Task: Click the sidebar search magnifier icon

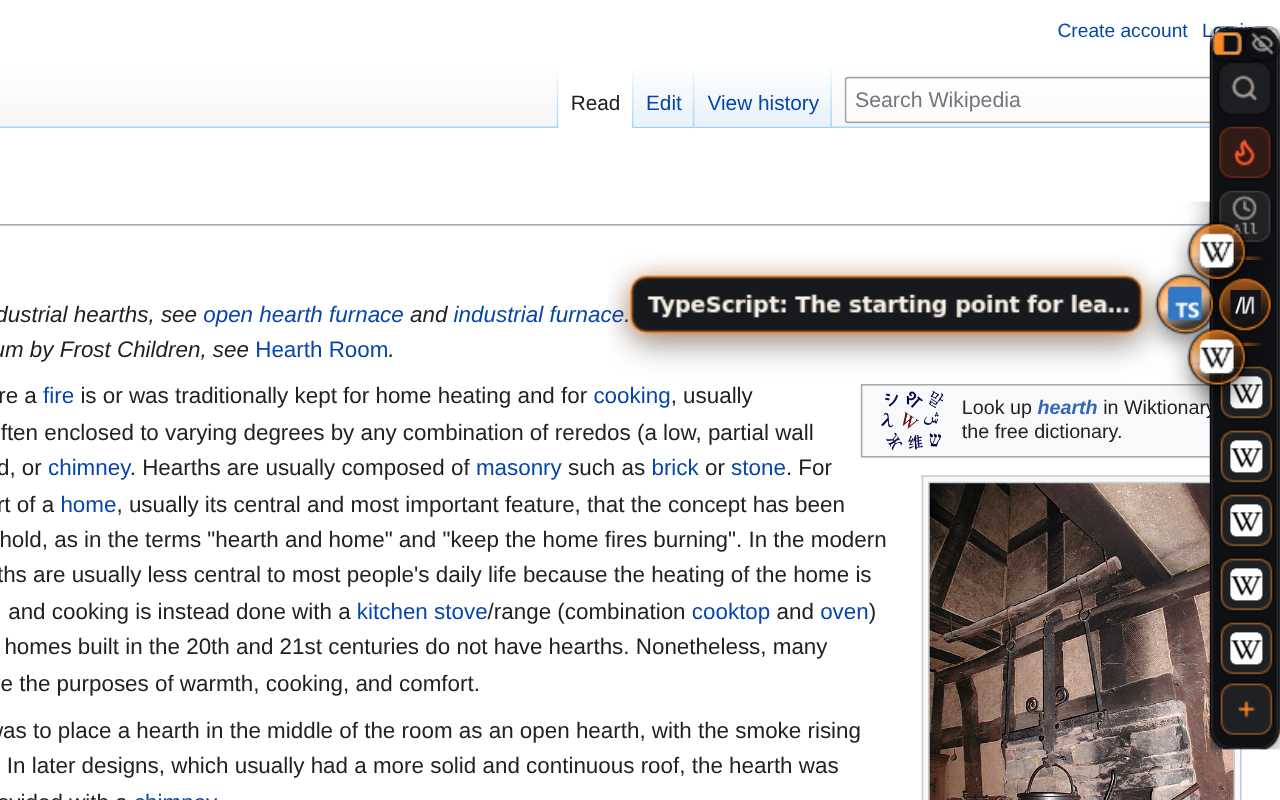Action: pos(1244,88)
